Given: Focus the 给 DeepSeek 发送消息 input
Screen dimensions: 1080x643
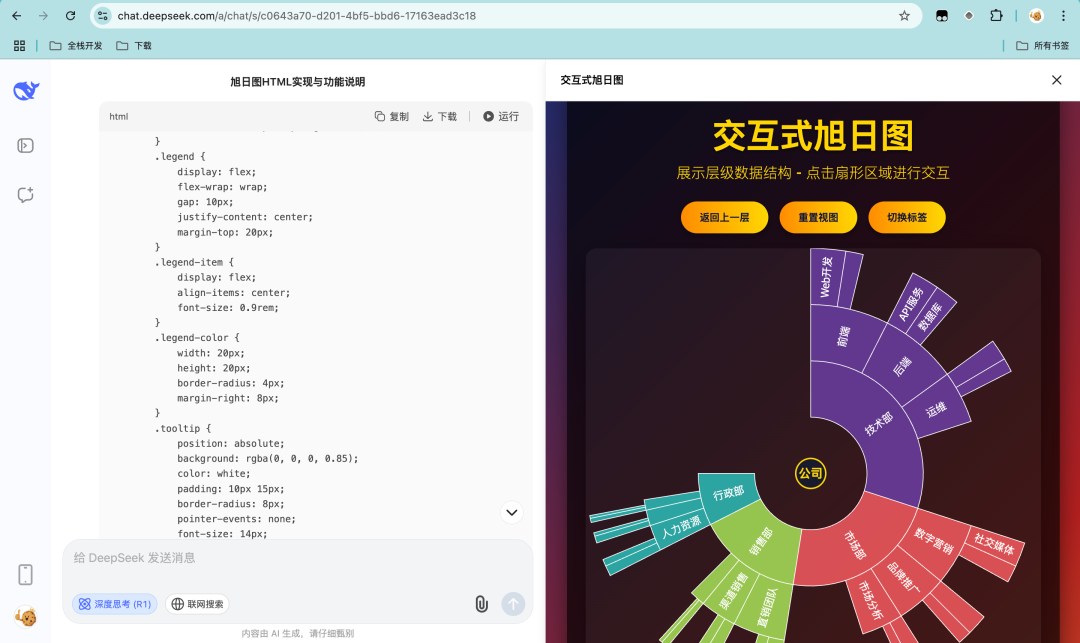Looking at the screenshot, I should (298, 558).
